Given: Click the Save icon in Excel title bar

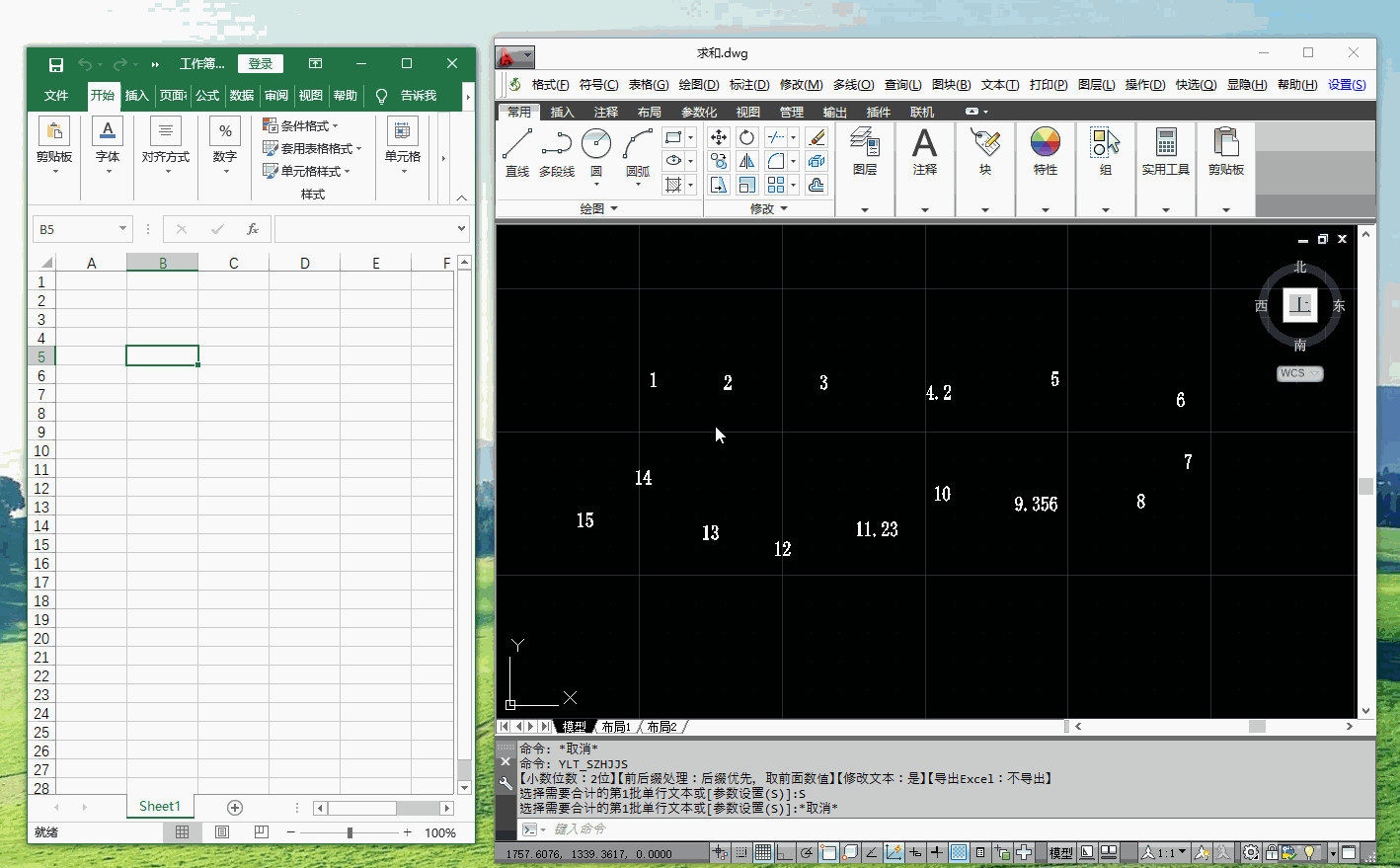Looking at the screenshot, I should coord(56,64).
